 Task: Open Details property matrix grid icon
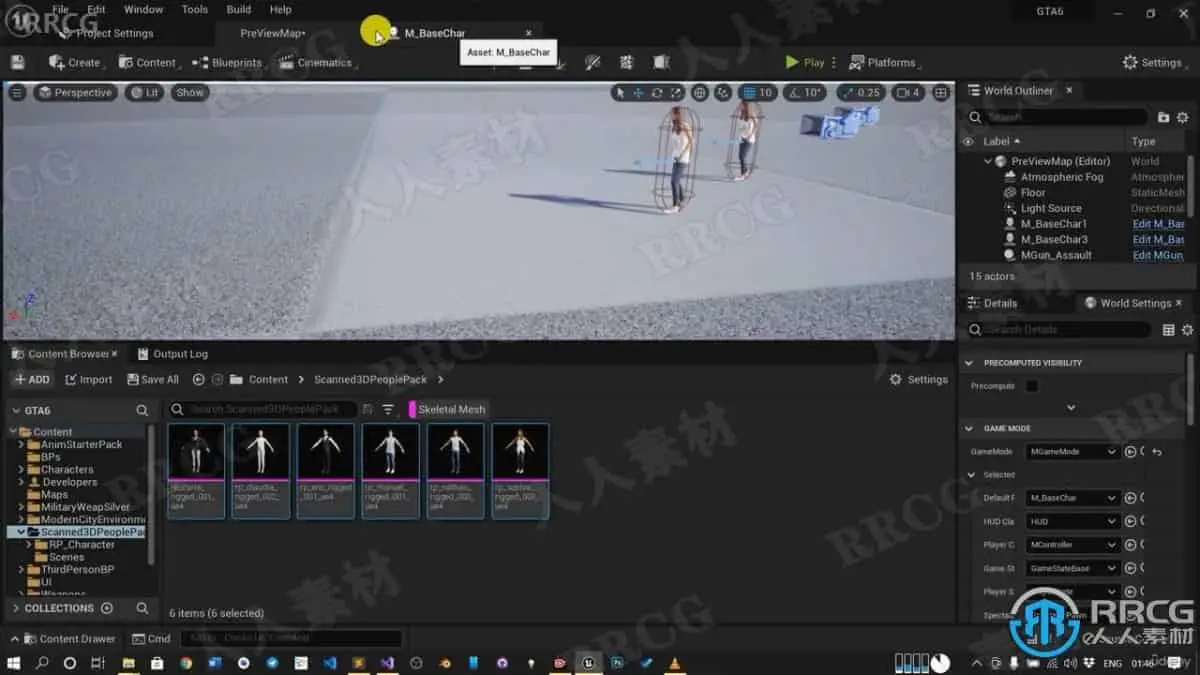coord(1169,329)
